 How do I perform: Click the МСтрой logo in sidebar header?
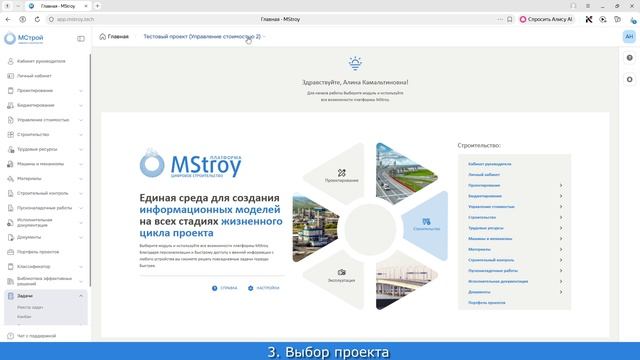click(x=24, y=38)
